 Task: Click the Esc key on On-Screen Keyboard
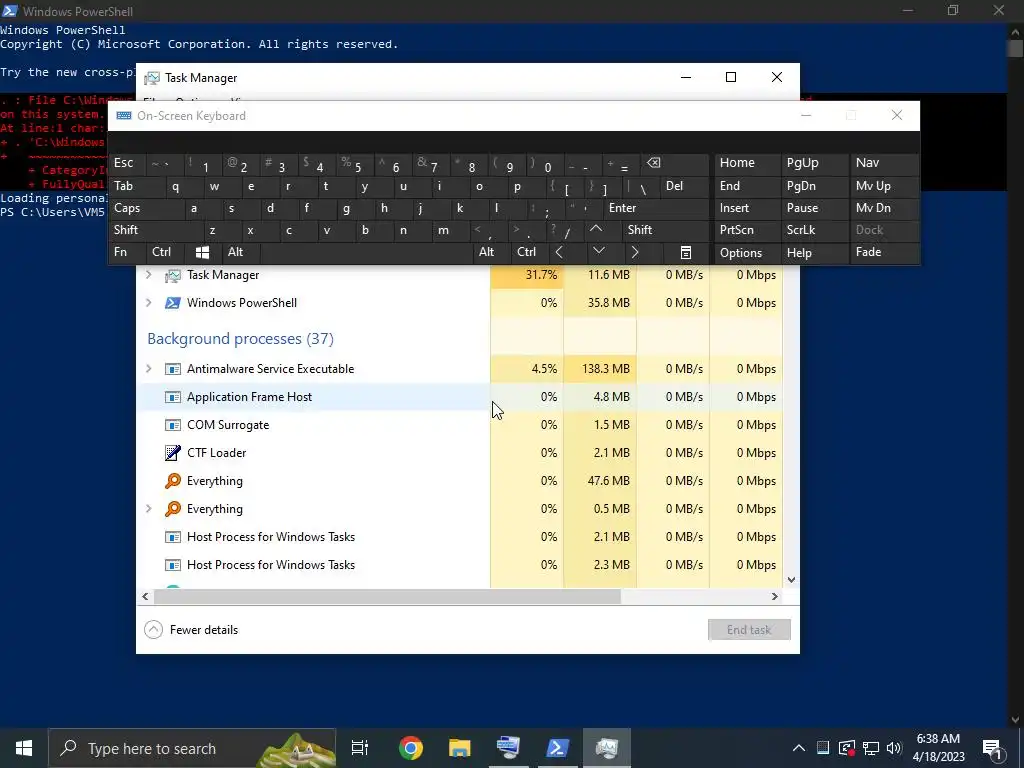click(127, 163)
